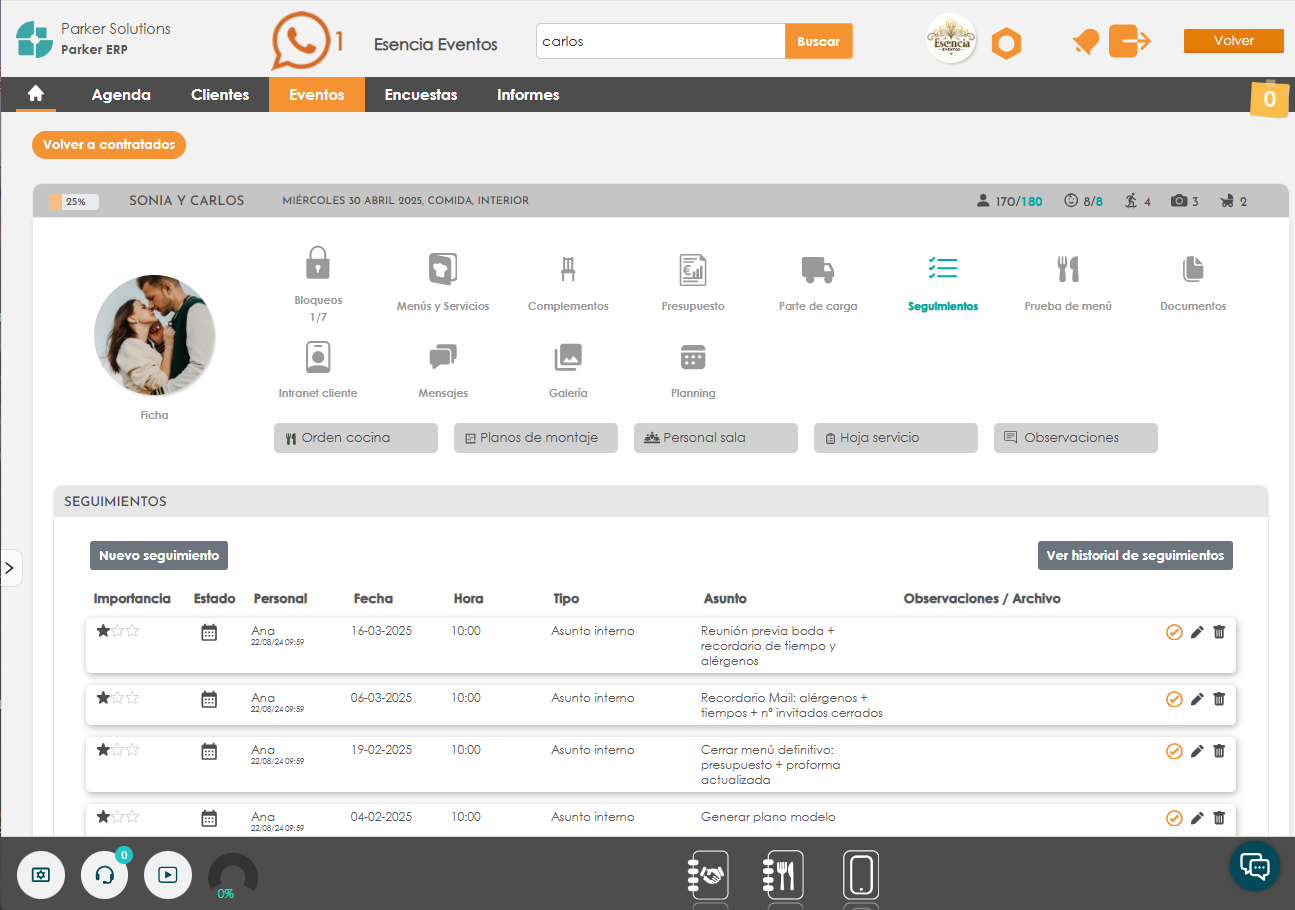
Task: Open Prueba de menú cutlery icon
Action: pyautogui.click(x=1068, y=269)
